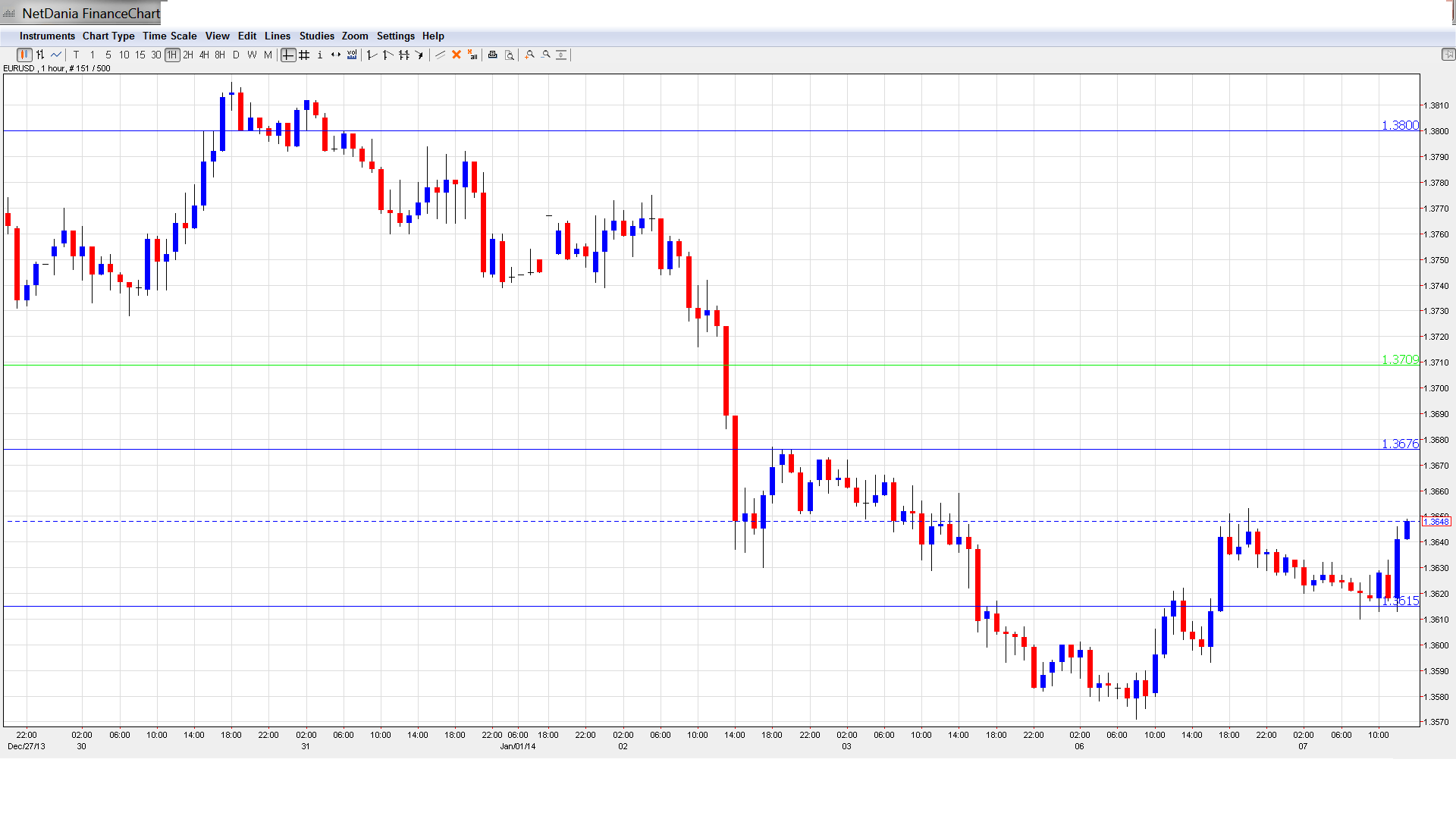Viewport: 1456px width, 819px height.
Task: Switch to OHLC bar chart icon
Action: pos(40,55)
